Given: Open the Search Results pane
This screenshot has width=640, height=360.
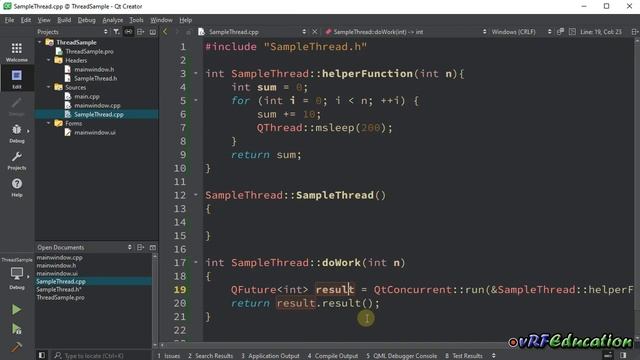Looking at the screenshot, I should tap(211, 356).
